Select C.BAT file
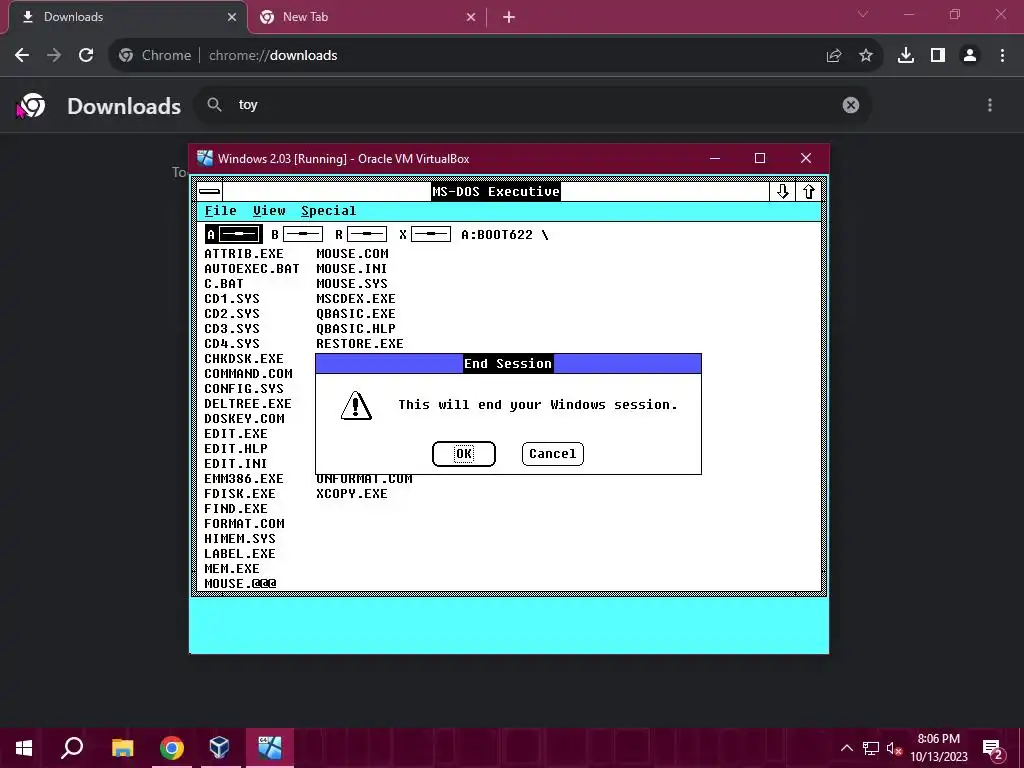 tap(223, 283)
